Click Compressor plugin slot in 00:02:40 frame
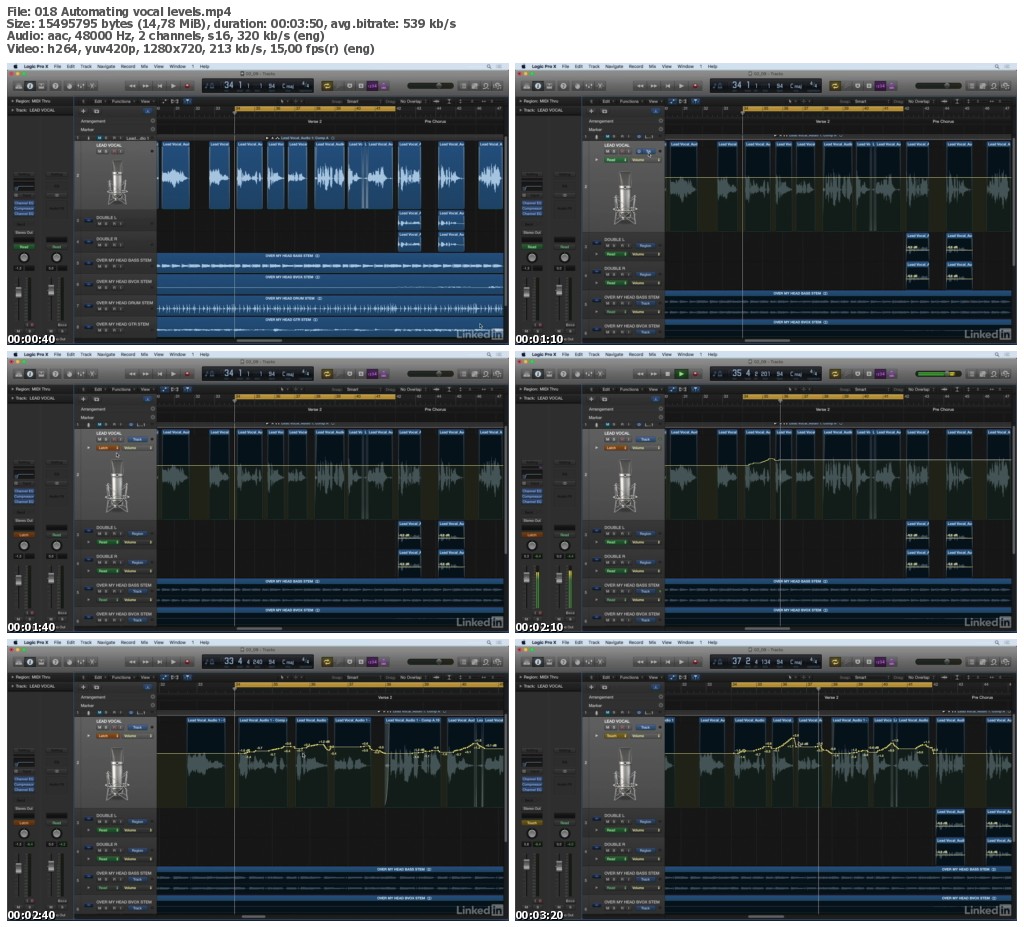This screenshot has width=1024, height=927. pos(24,785)
